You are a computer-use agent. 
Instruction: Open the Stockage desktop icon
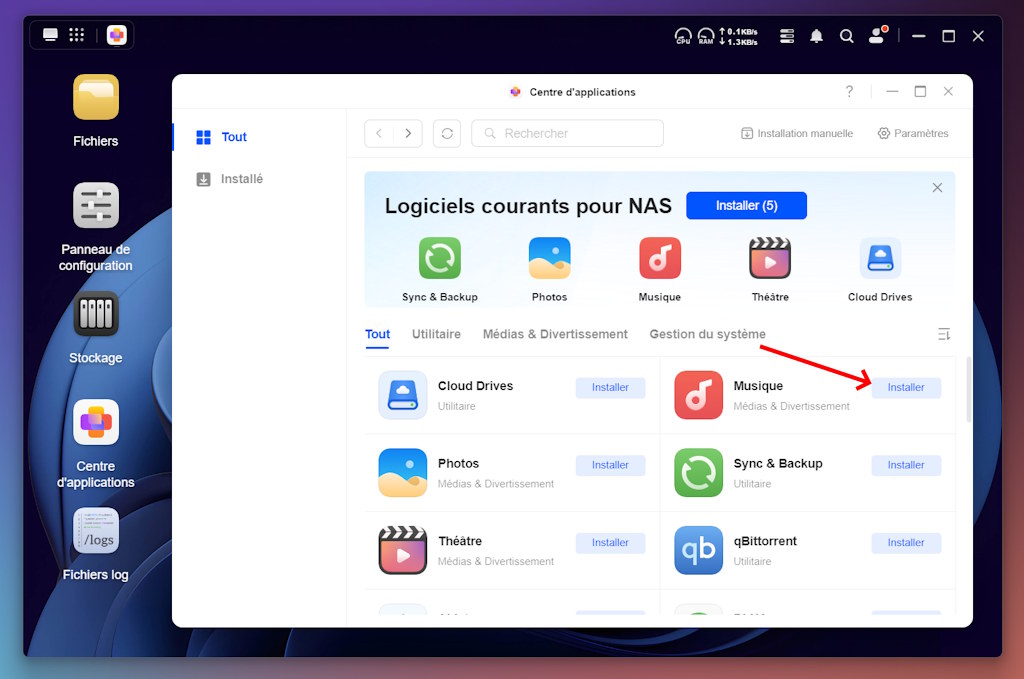[95, 314]
